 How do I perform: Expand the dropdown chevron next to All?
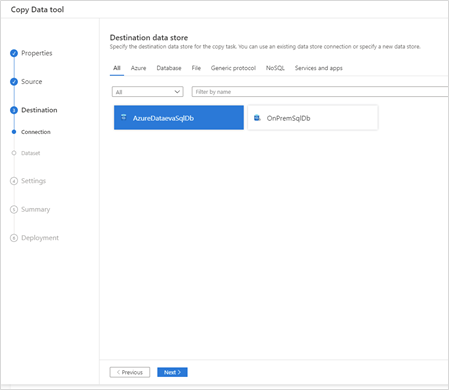[x=177, y=92]
